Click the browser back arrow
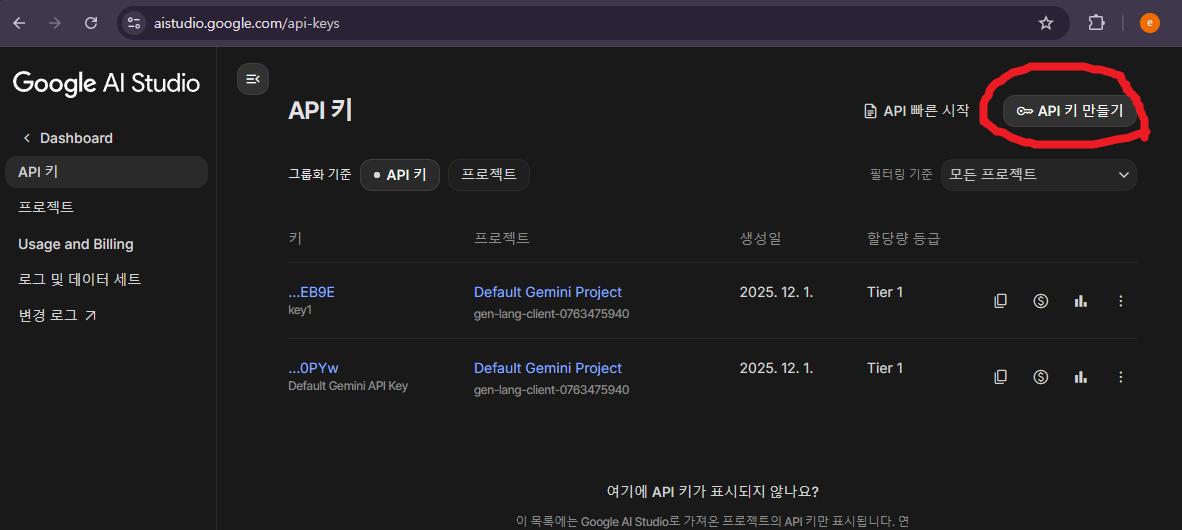 (20, 23)
